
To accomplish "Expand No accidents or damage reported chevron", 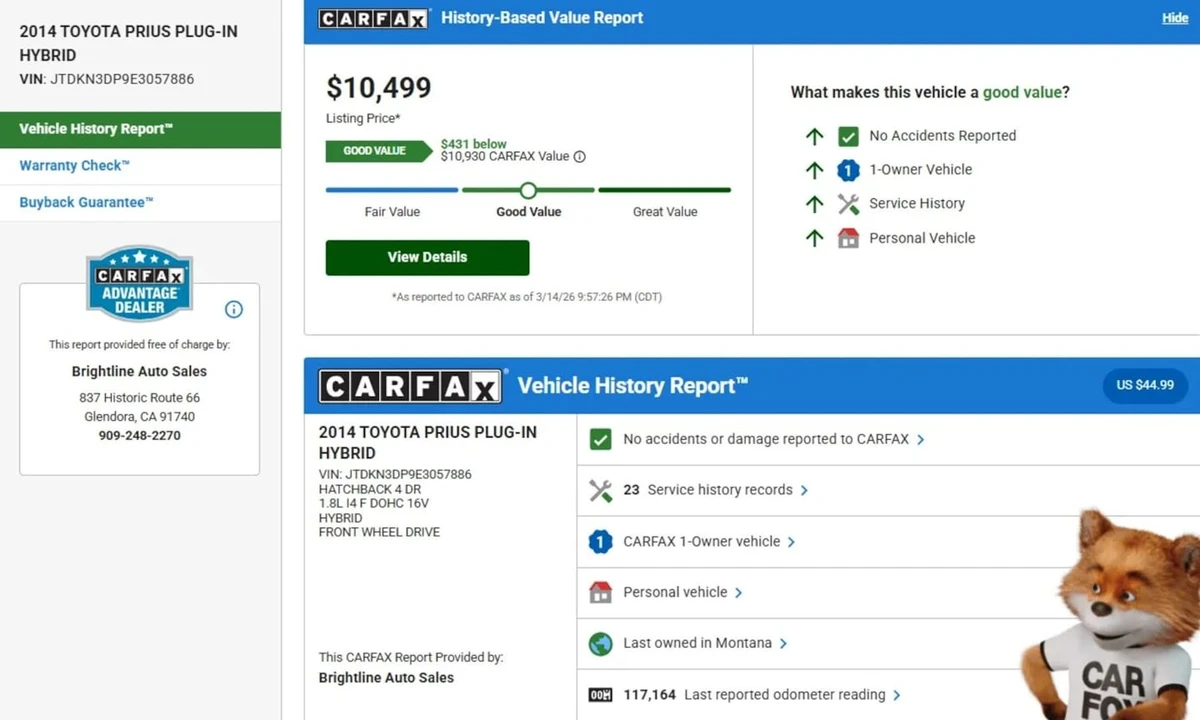I will coord(921,440).
